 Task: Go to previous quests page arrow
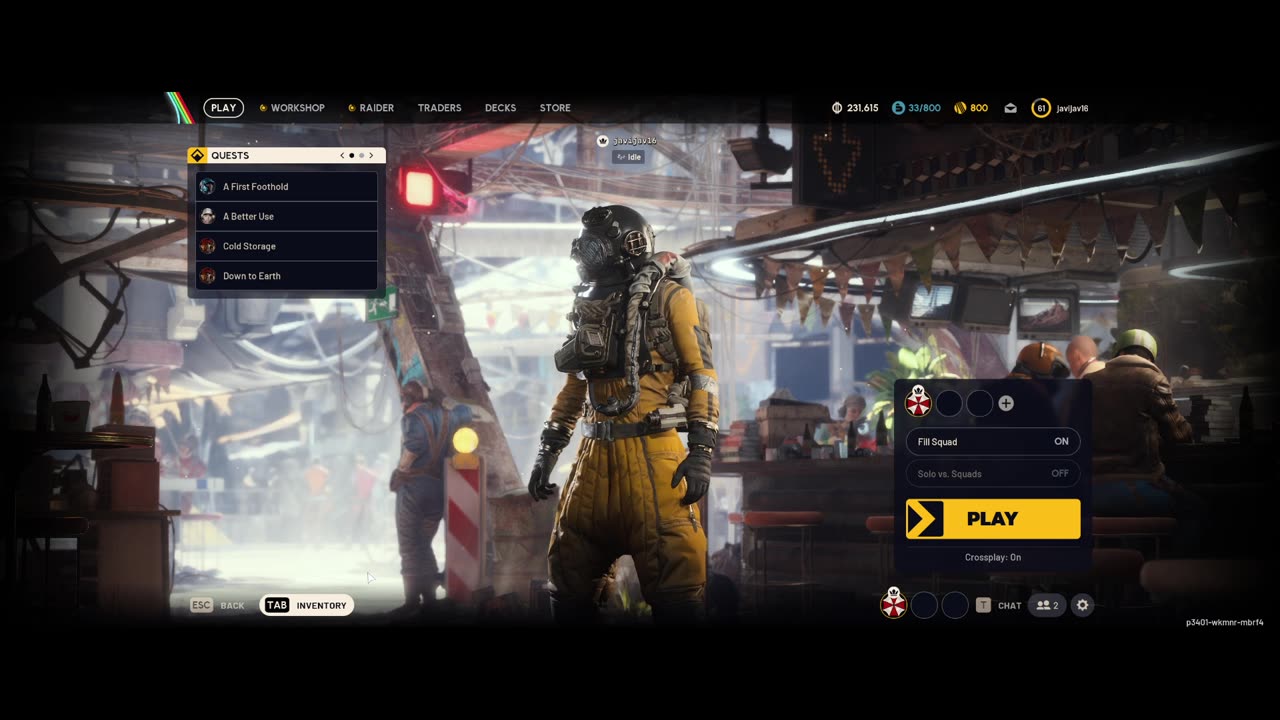342,155
